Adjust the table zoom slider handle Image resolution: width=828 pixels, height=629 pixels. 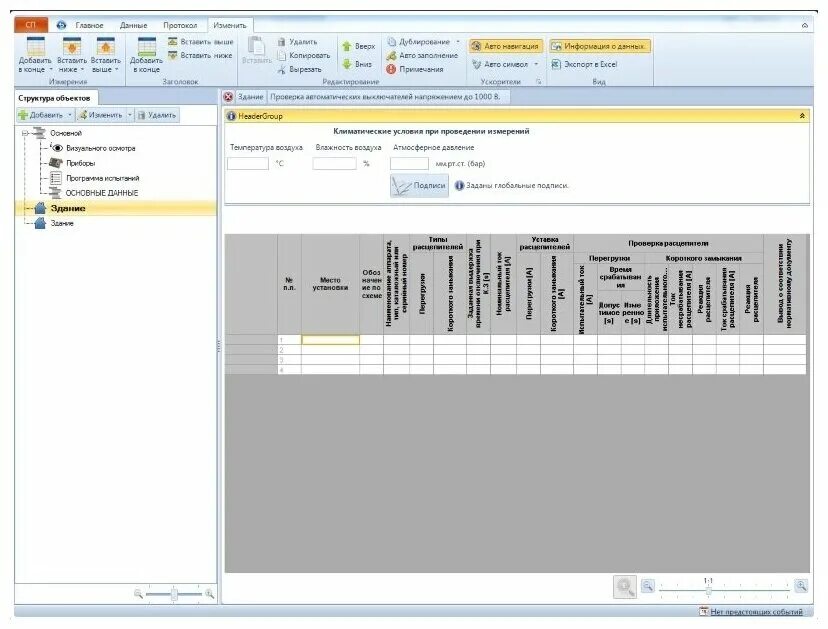point(709,590)
